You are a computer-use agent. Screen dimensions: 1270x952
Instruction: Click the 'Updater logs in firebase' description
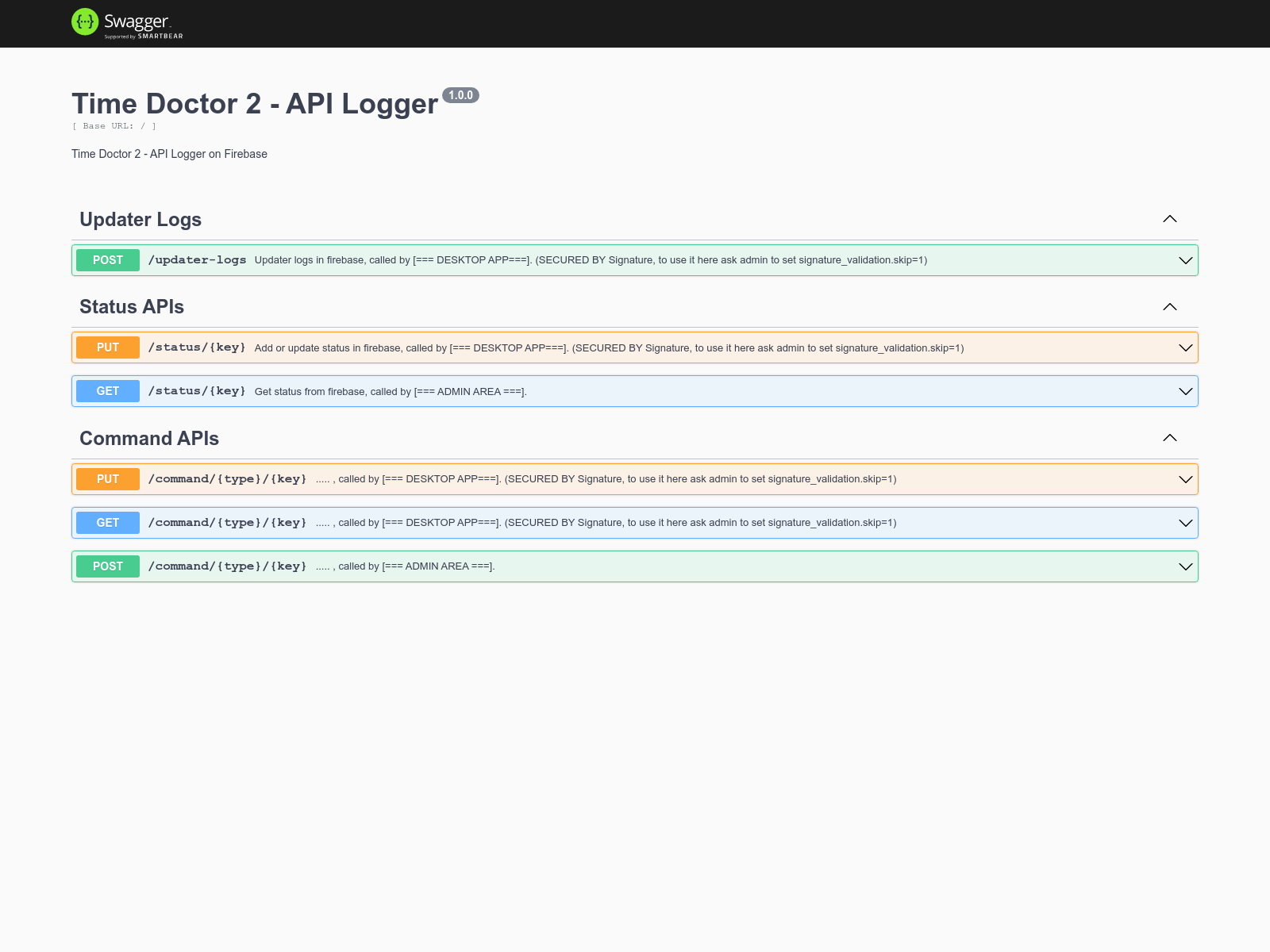tap(591, 260)
